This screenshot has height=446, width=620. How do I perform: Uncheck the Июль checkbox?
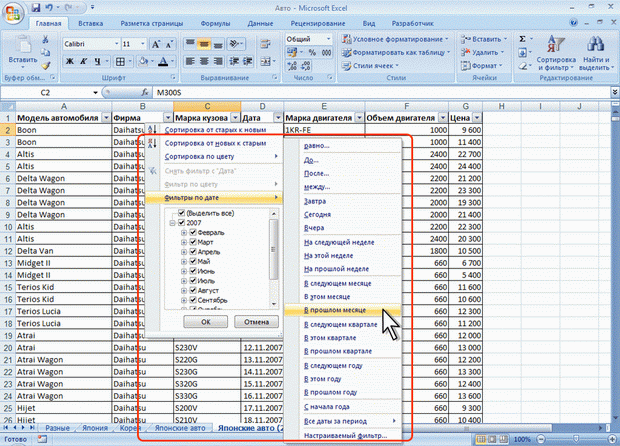coord(193,281)
